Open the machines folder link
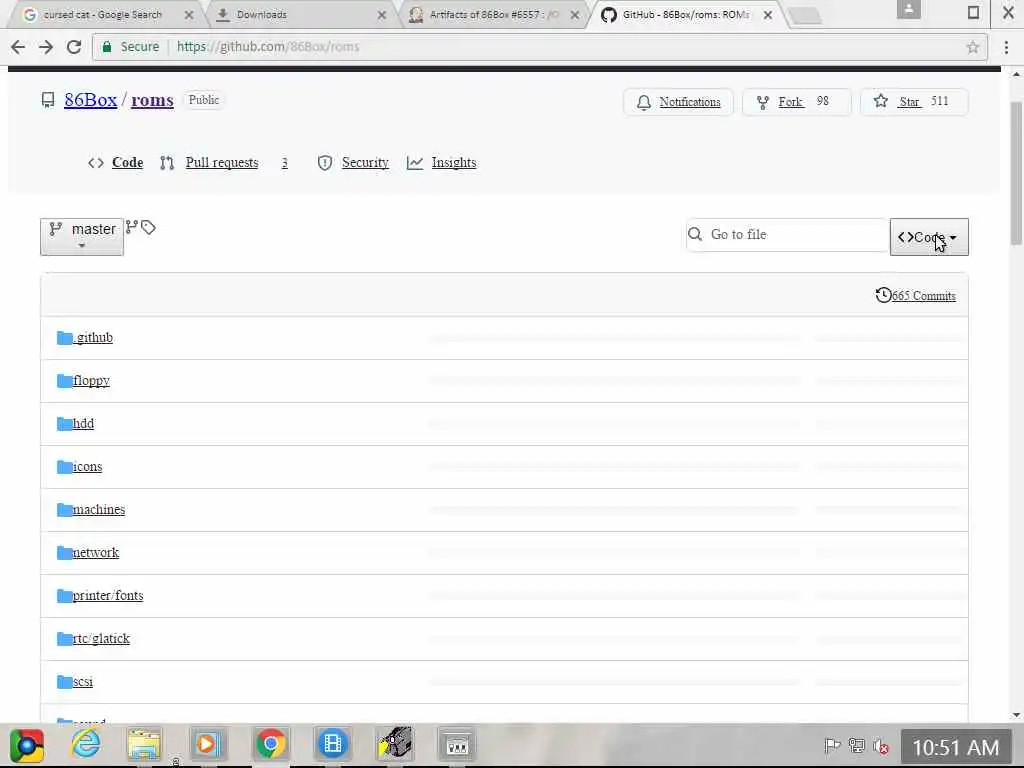 click(99, 509)
